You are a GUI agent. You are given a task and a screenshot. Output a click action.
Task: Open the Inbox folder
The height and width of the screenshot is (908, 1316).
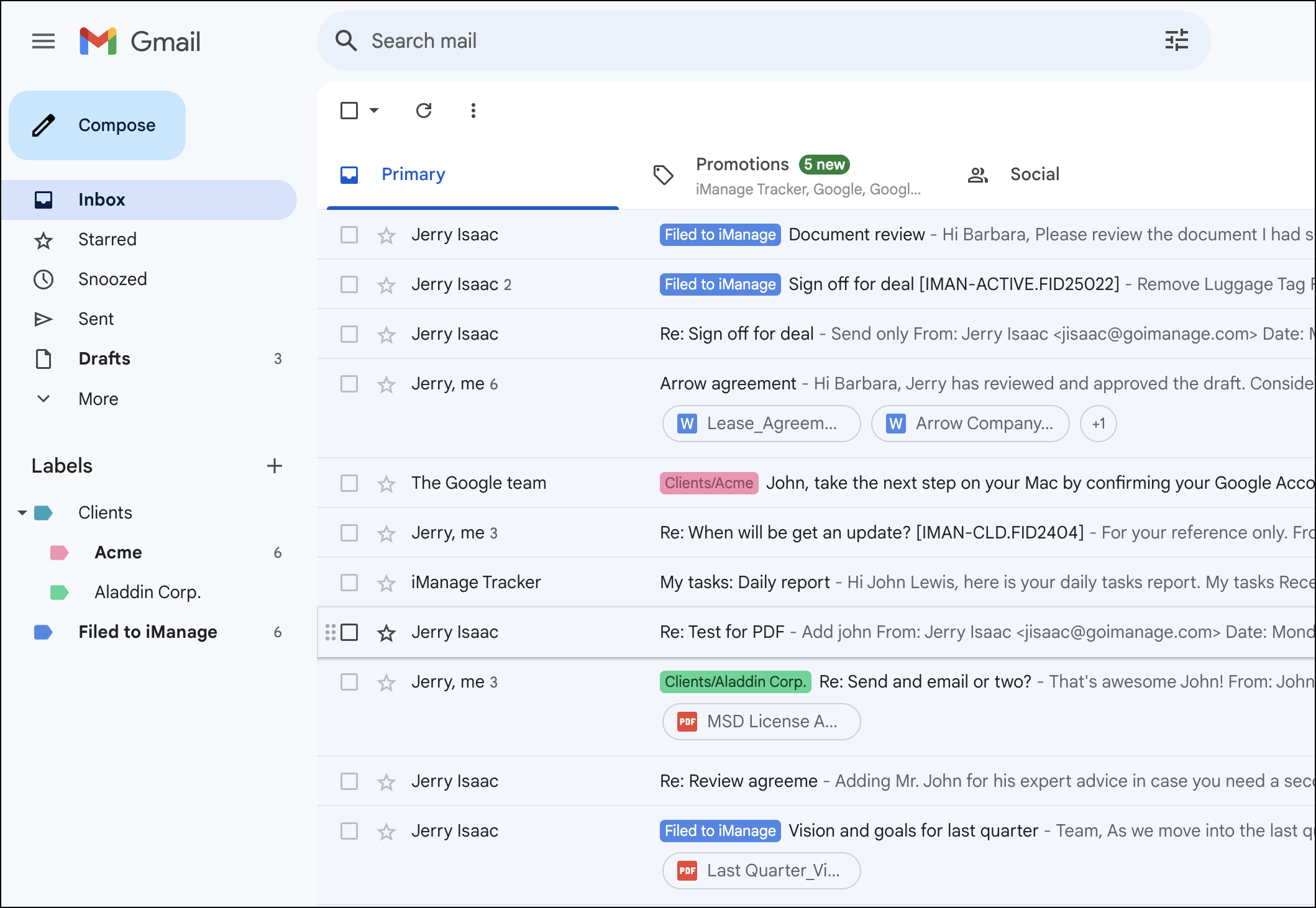click(149, 200)
